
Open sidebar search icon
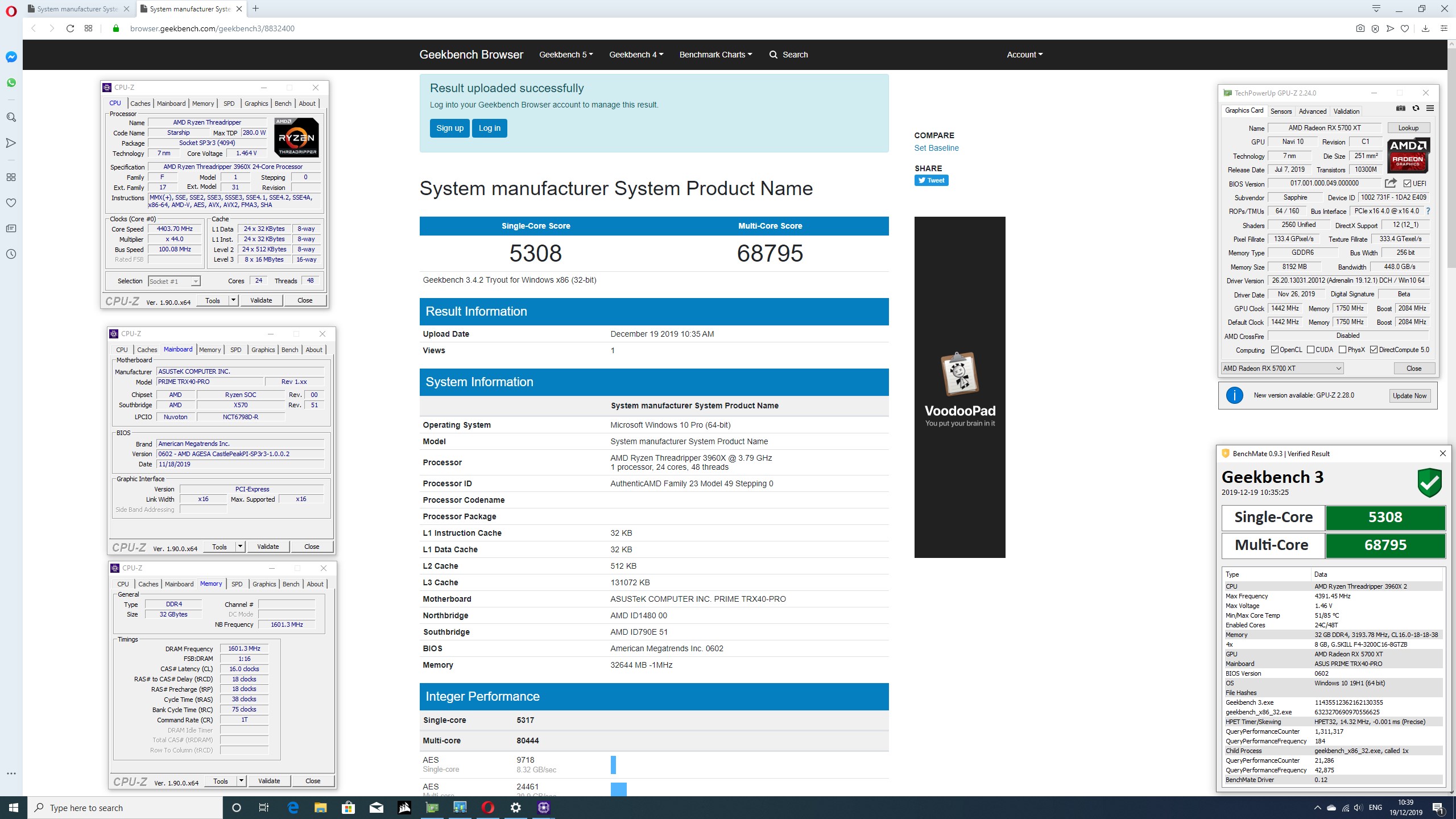11,117
